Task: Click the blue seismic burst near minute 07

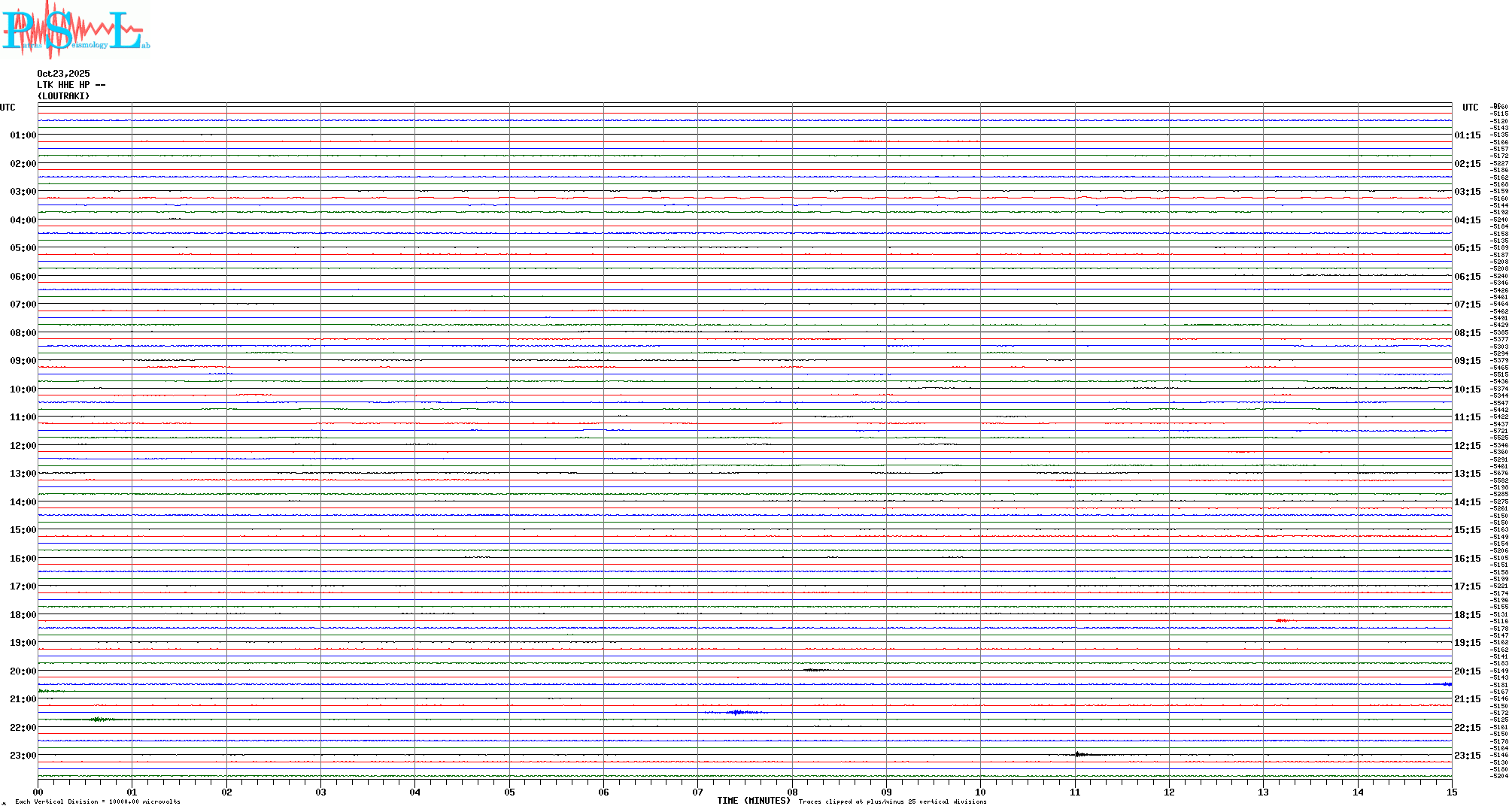Action: pyautogui.click(x=736, y=712)
